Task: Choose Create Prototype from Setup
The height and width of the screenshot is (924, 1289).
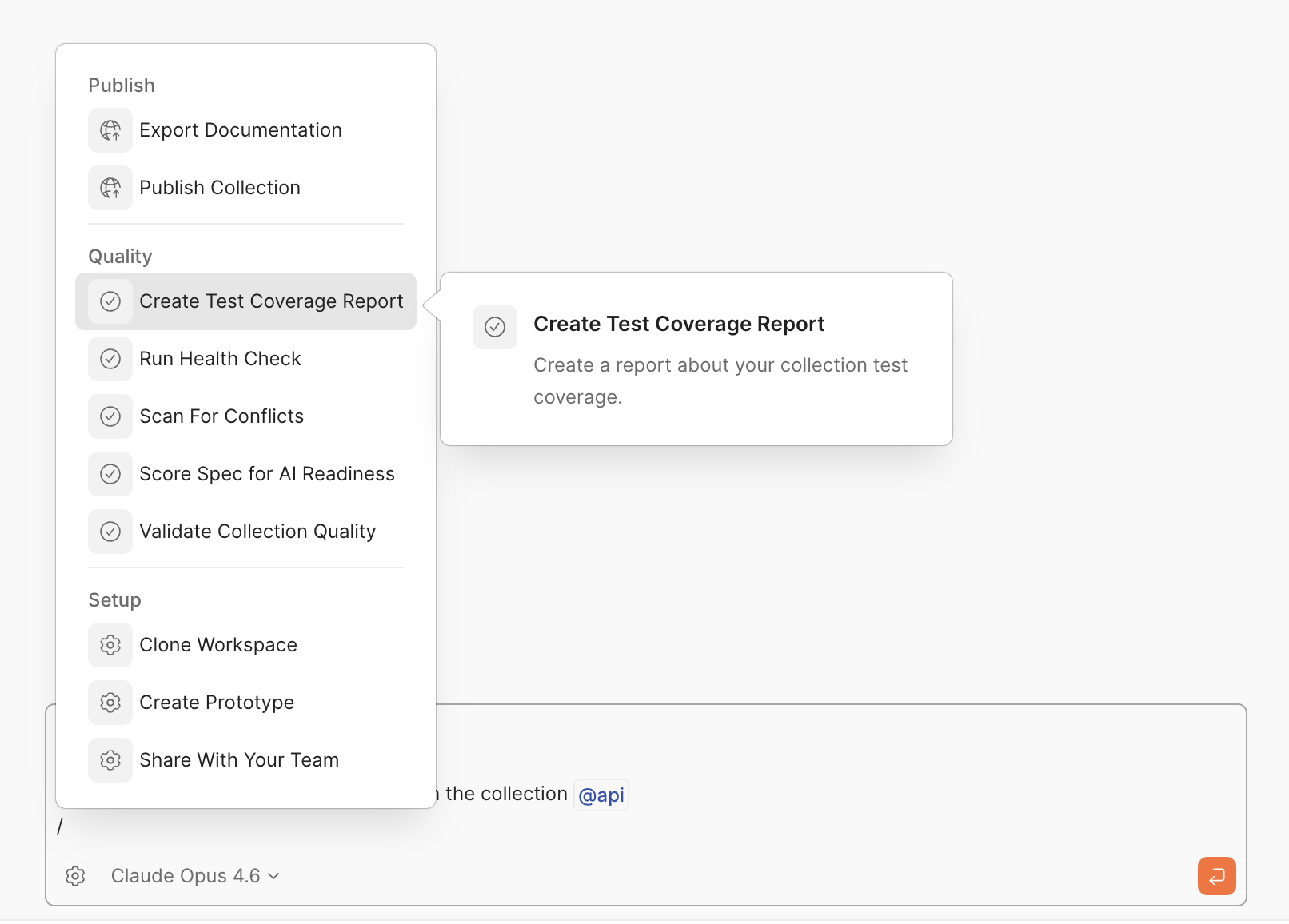Action: (245, 703)
